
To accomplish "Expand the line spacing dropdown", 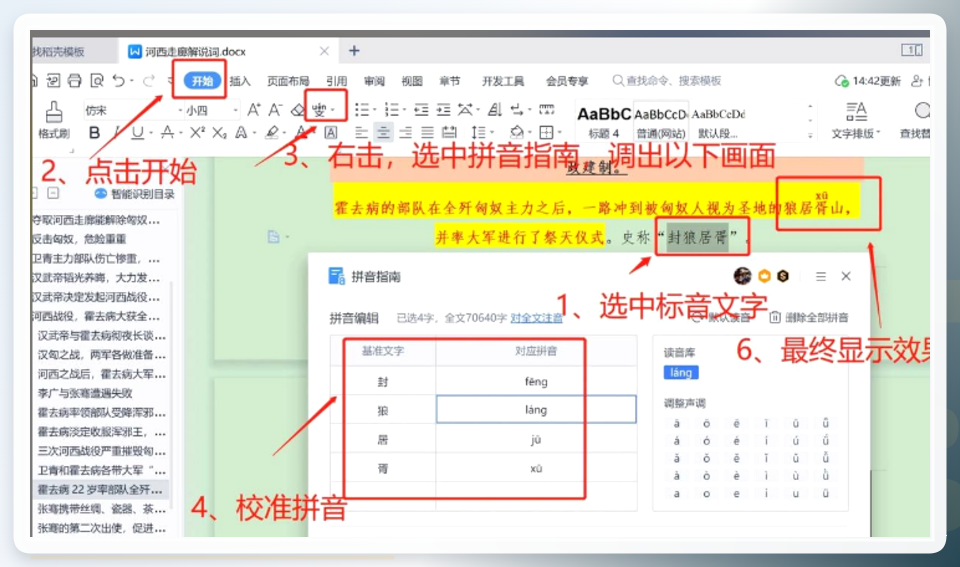I will coord(491,133).
